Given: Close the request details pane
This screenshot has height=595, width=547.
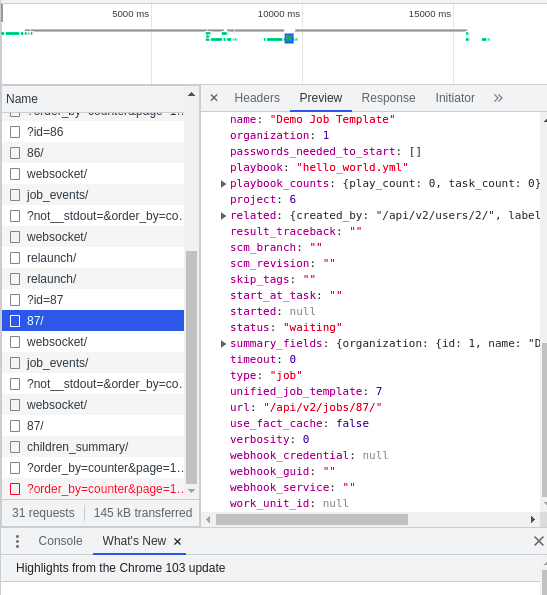Looking at the screenshot, I should [x=214, y=98].
